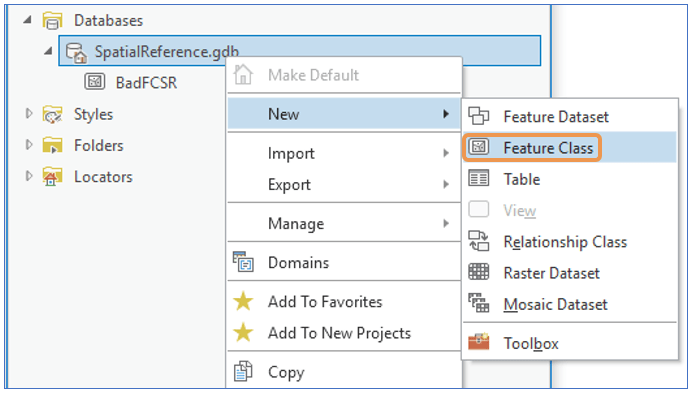The width and height of the screenshot is (692, 394).
Task: Collapse the Databases tree node
Action: point(28,20)
